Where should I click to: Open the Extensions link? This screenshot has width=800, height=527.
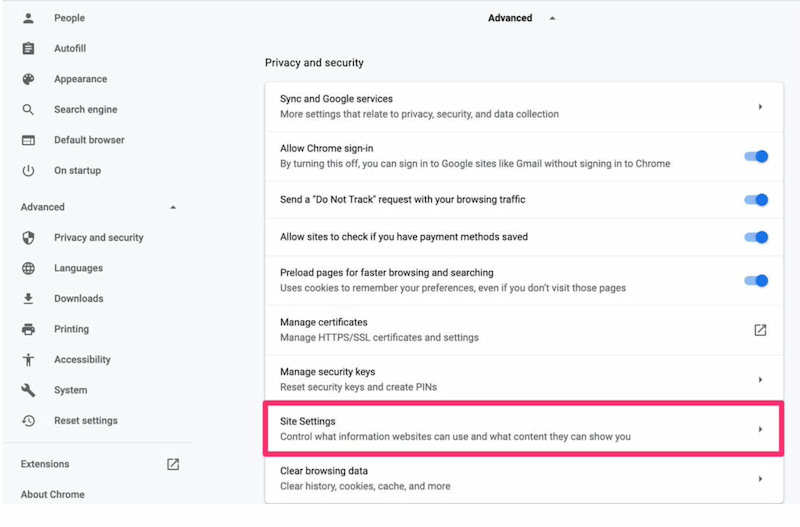pyautogui.click(x=46, y=464)
